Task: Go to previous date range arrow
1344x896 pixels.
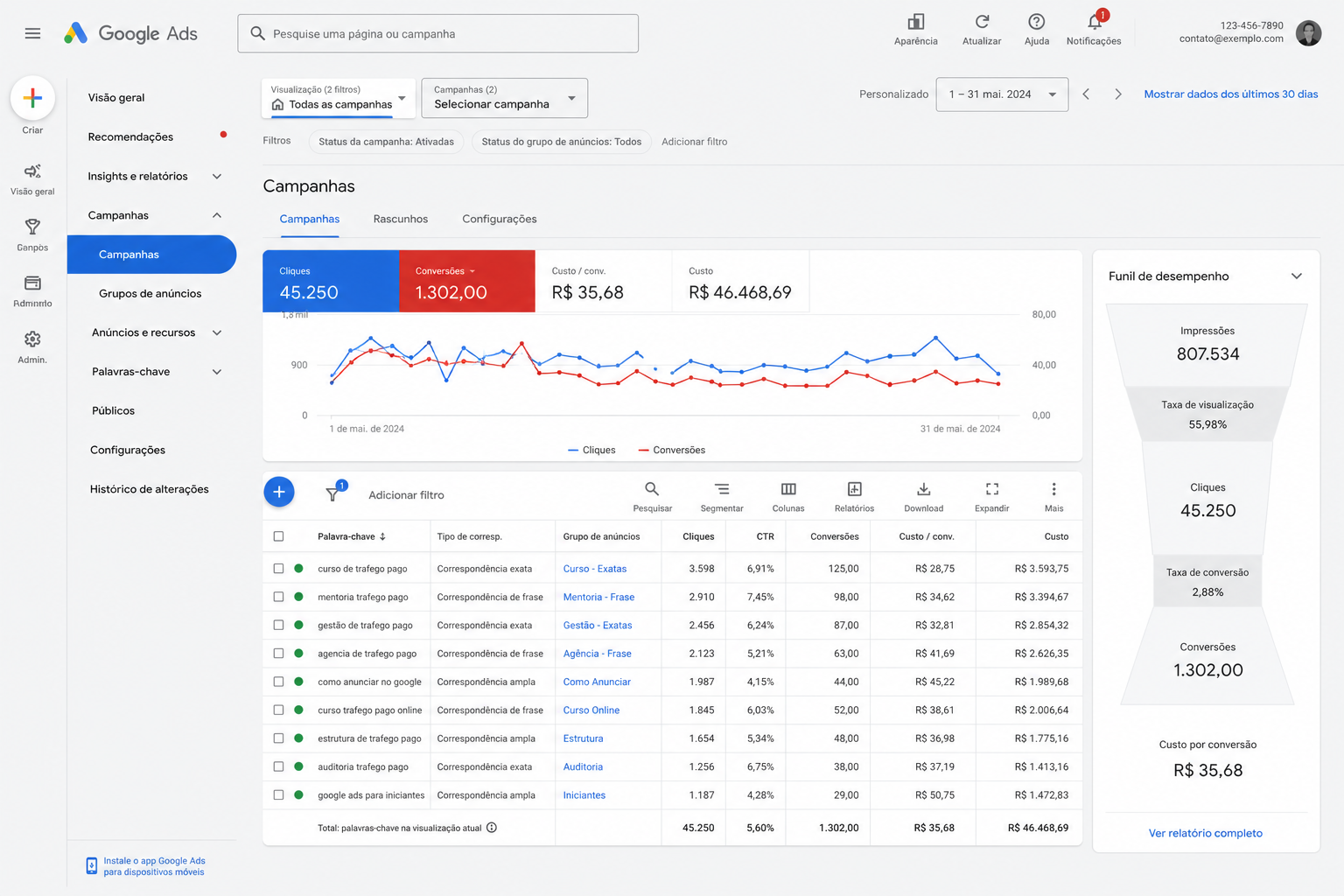Action: (1086, 94)
